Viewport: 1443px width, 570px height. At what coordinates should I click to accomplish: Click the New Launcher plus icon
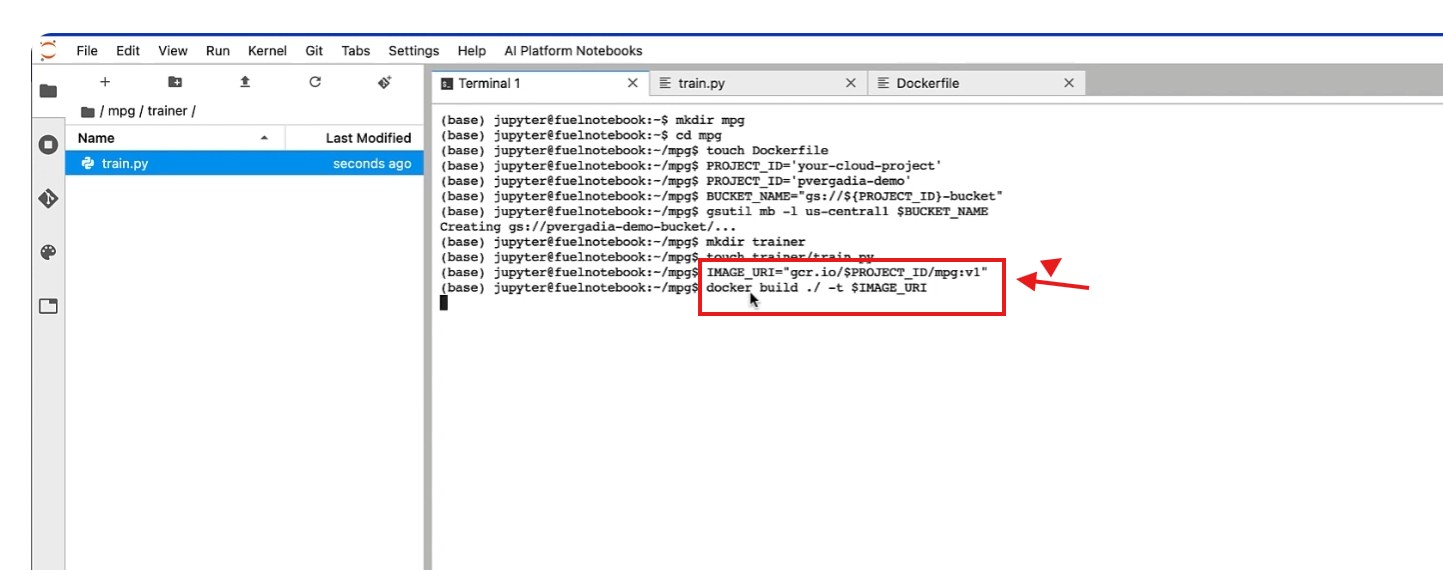point(105,82)
